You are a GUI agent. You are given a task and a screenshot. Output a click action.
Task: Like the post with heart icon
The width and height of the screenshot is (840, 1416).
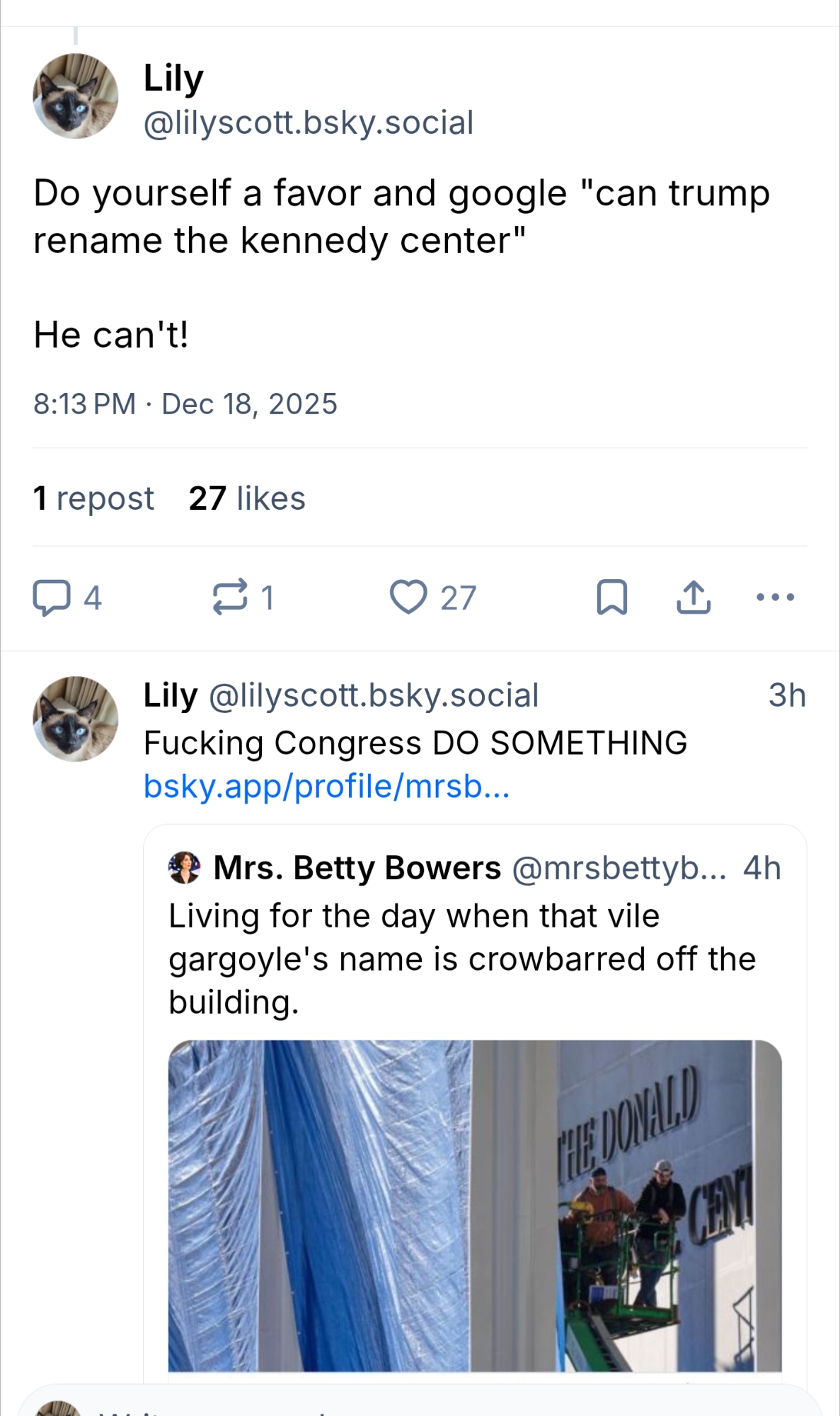[x=408, y=597]
